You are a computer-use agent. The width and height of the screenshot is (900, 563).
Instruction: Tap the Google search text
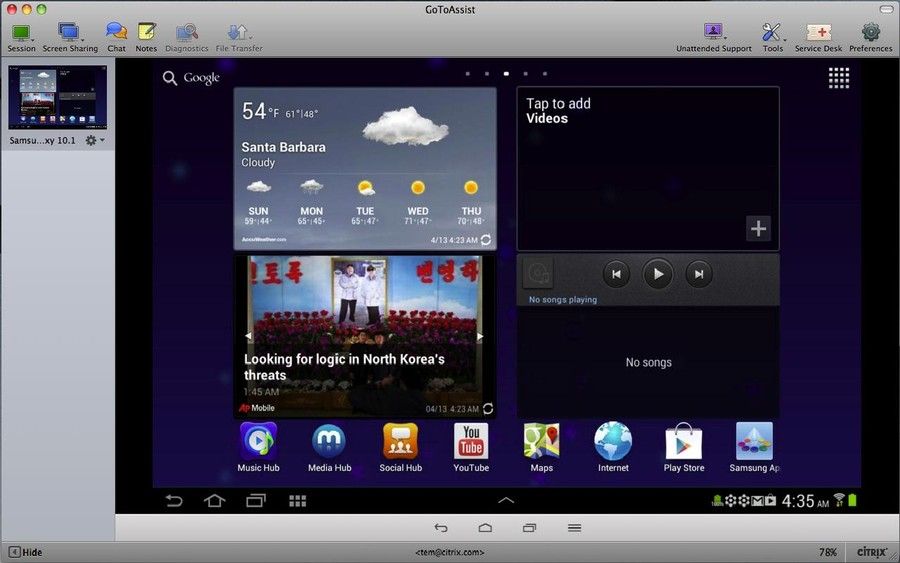(x=201, y=78)
